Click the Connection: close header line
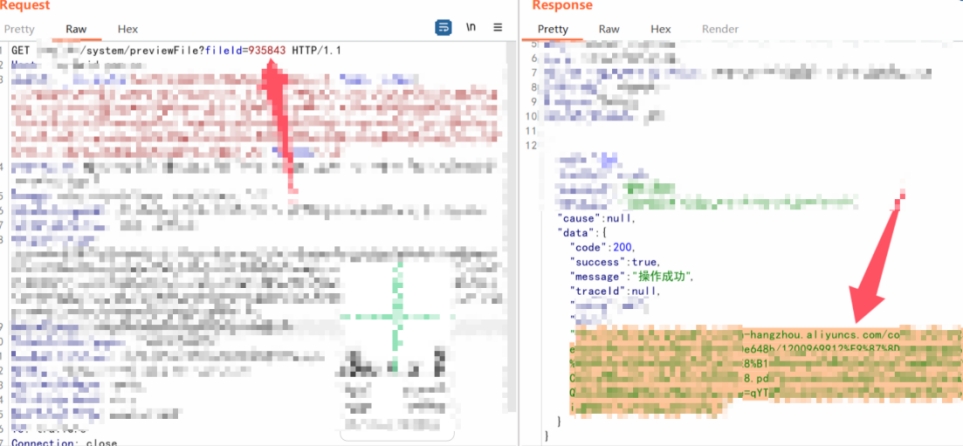 tap(64, 442)
